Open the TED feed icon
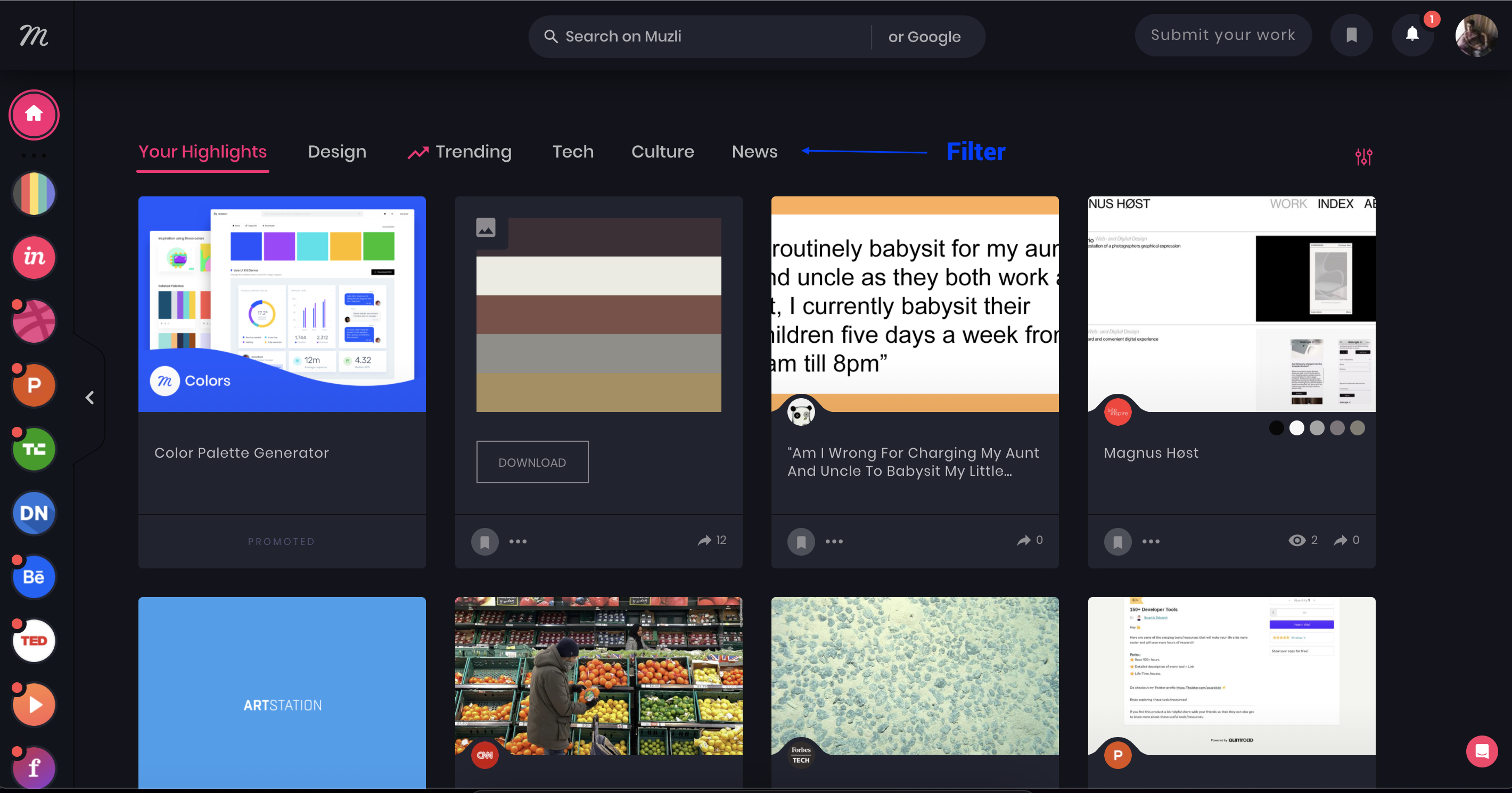The height and width of the screenshot is (793, 1512). [34, 640]
